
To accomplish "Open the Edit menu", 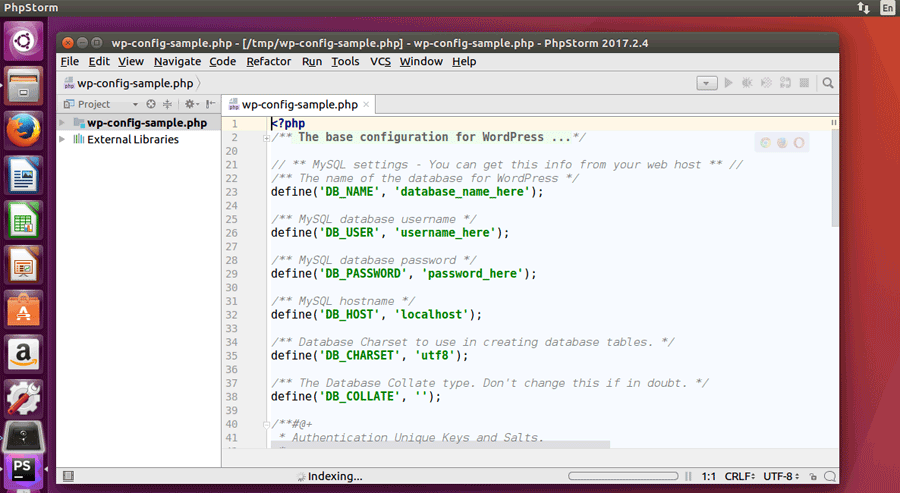I will pos(99,61).
